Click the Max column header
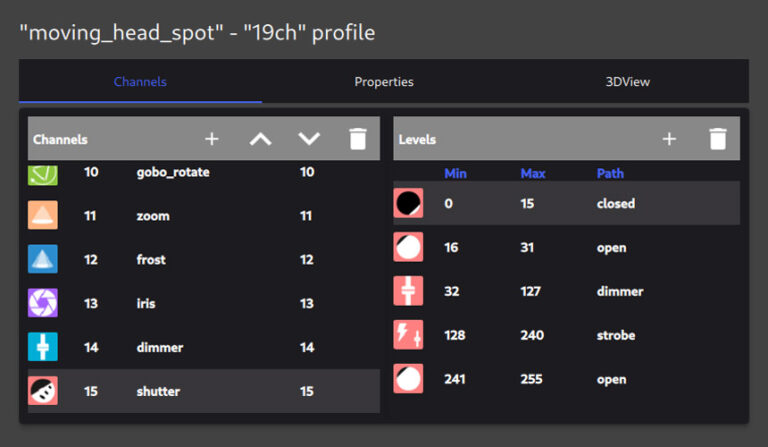The width and height of the screenshot is (768, 447). pos(533,173)
